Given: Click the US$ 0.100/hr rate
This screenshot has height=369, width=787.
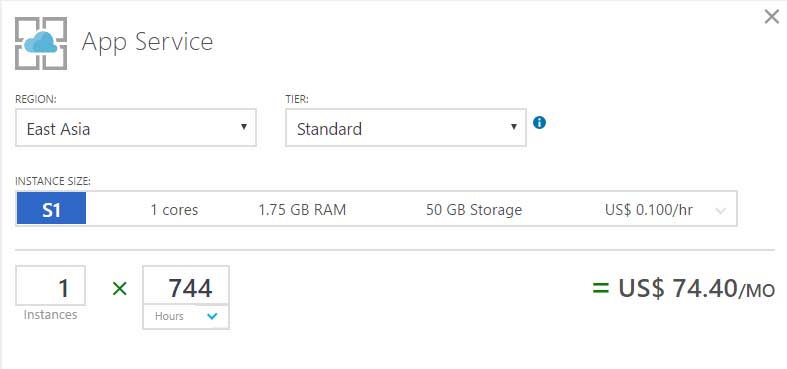Looking at the screenshot, I should tap(649, 209).
